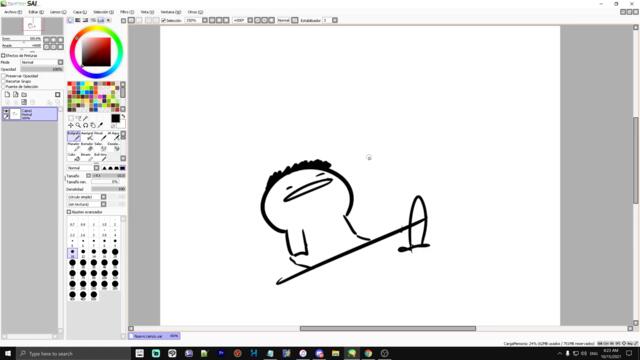Select brush size preset 10

tap(73, 253)
